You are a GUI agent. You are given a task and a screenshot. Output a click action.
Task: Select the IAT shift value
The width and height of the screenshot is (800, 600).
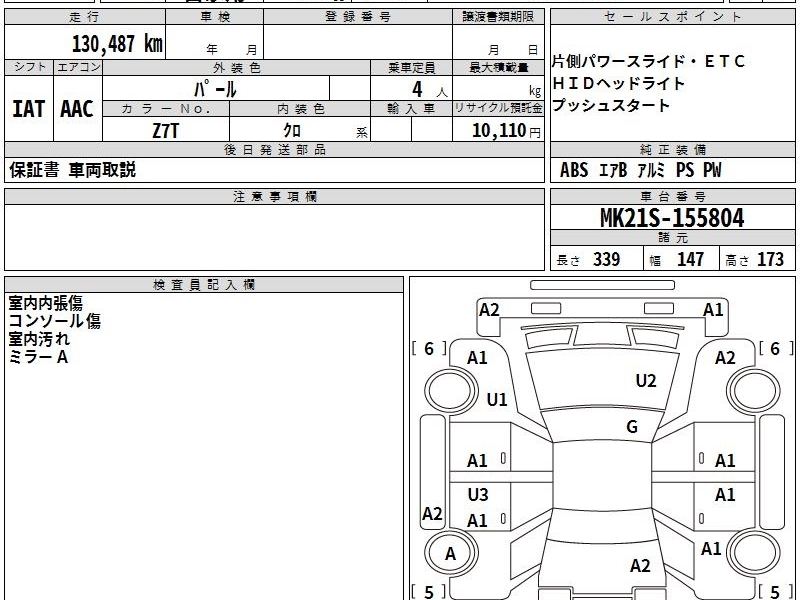click(29, 109)
